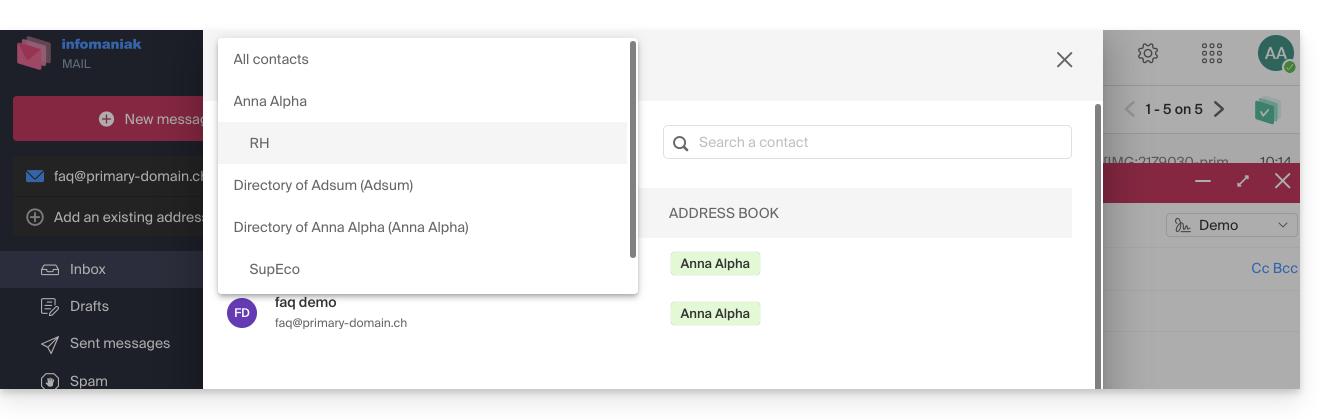Click the dropdown list scrollbar
Image resolution: width=1330 pixels, height=419 pixels.
pos(633,150)
